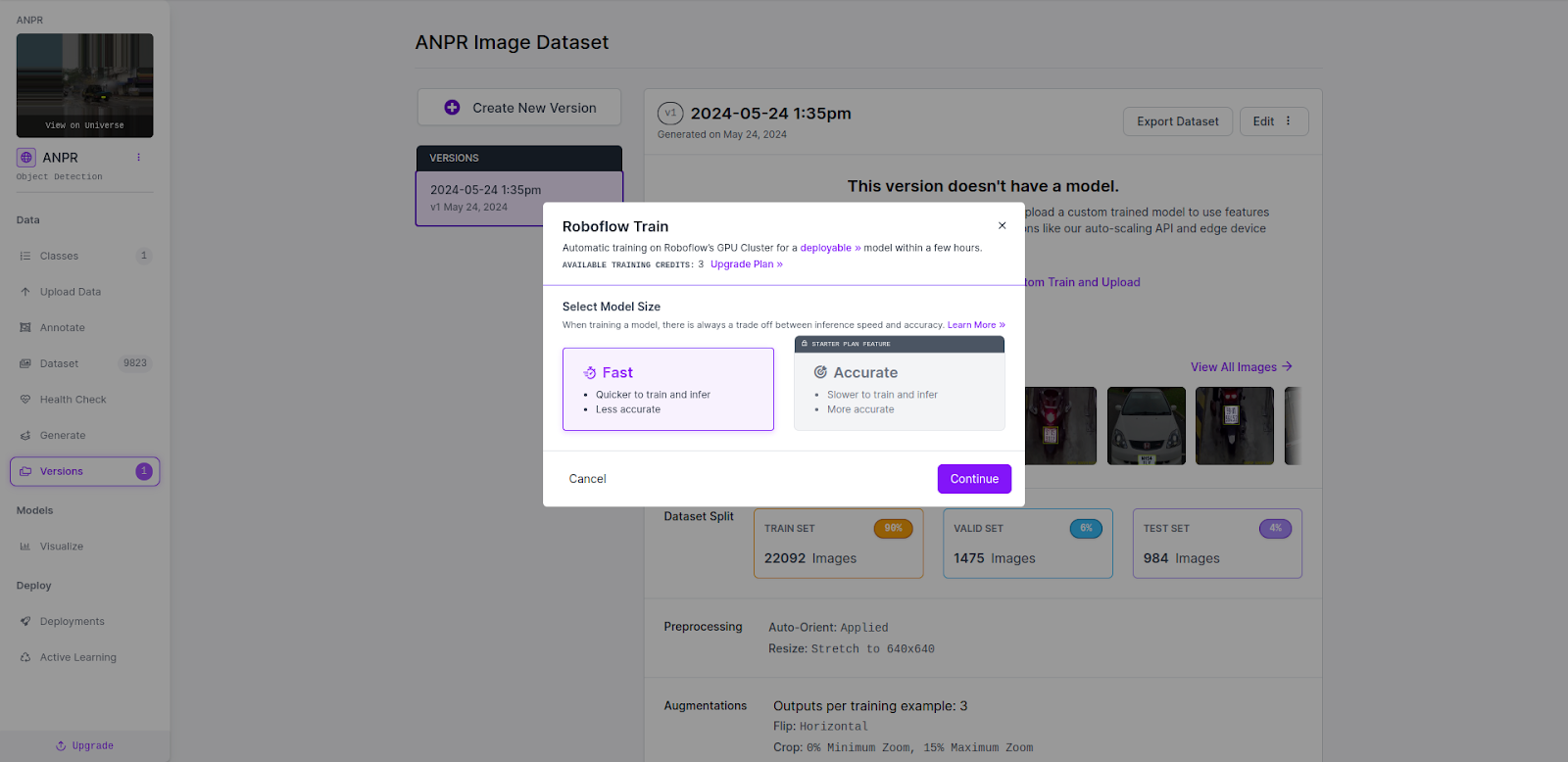Click the Versions count badge

[144, 471]
